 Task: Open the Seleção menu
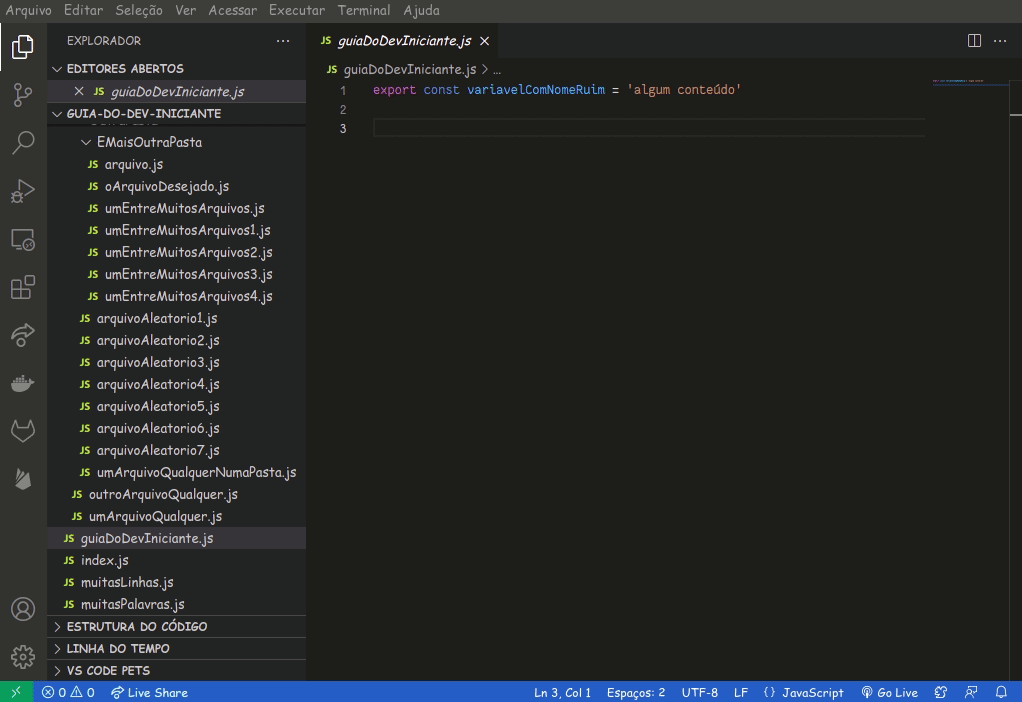tap(139, 10)
